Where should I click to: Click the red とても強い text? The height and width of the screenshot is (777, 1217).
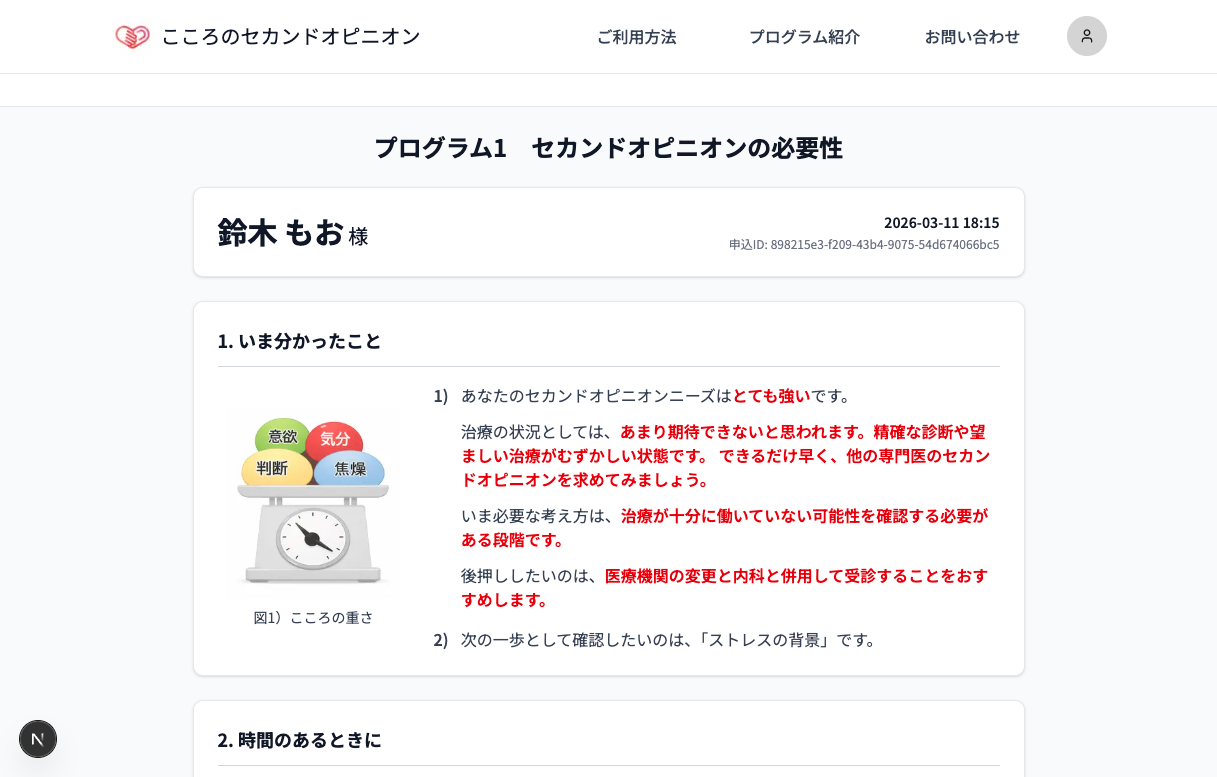771,396
